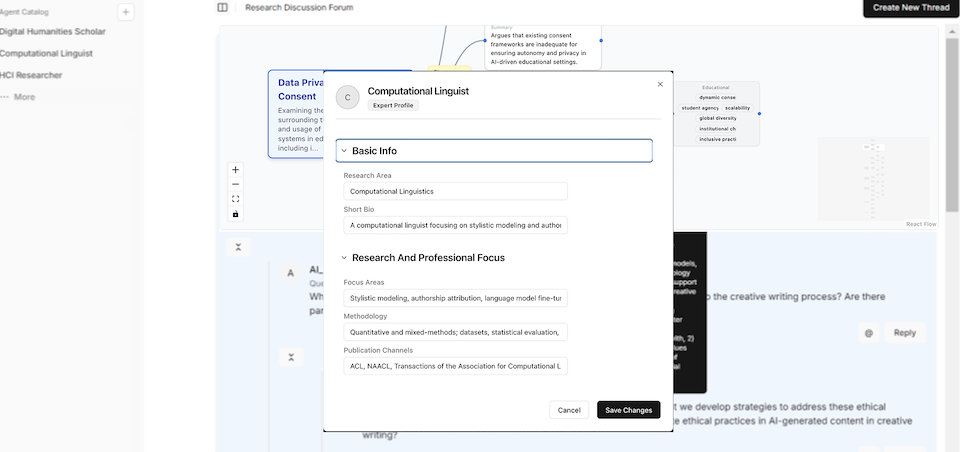Viewport: 960px width, 452px height.
Task: Mention user with the @ button
Action: click(x=868, y=333)
